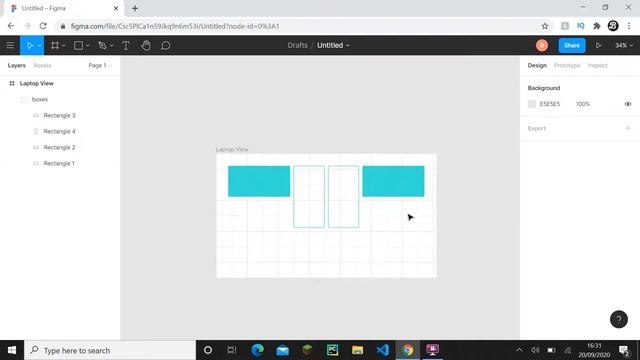Open File Explorer from taskbar

pyautogui.click(x=358, y=350)
